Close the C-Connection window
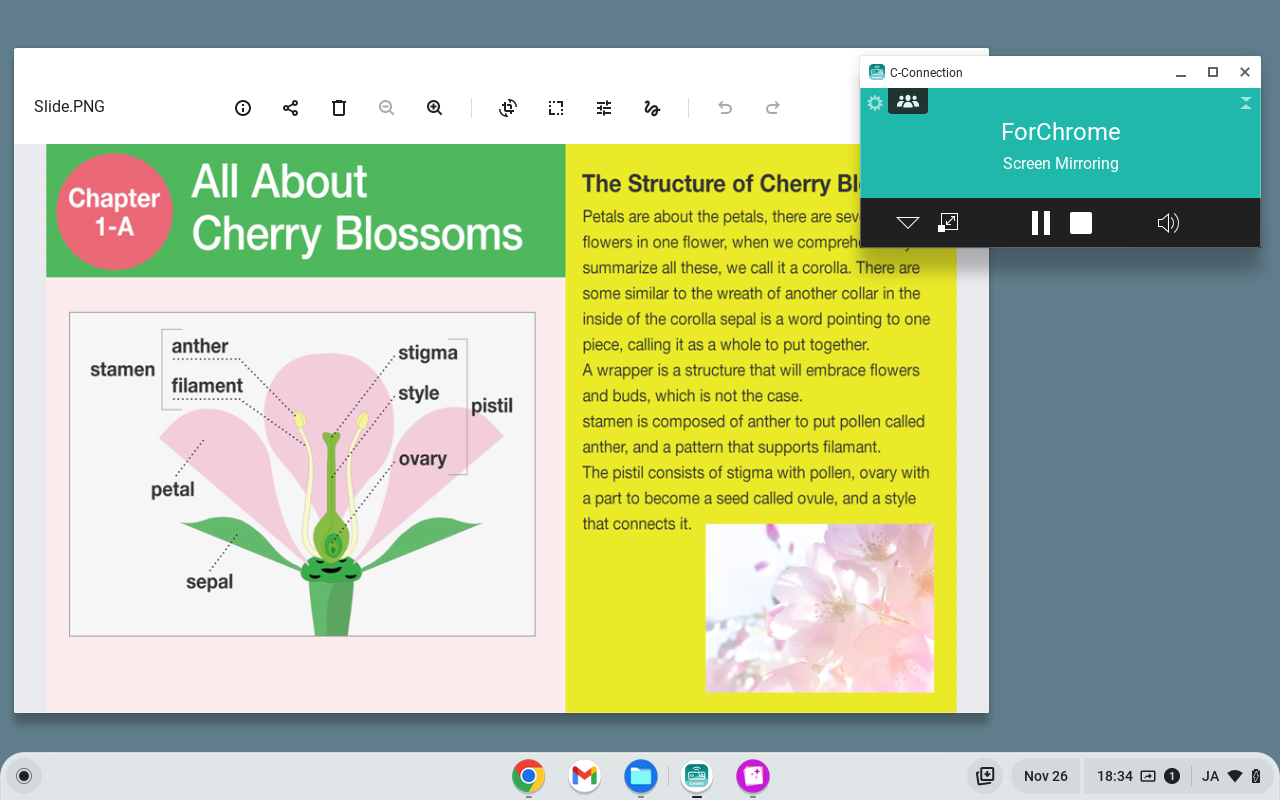This screenshot has width=1280, height=800. pyautogui.click(x=1245, y=72)
